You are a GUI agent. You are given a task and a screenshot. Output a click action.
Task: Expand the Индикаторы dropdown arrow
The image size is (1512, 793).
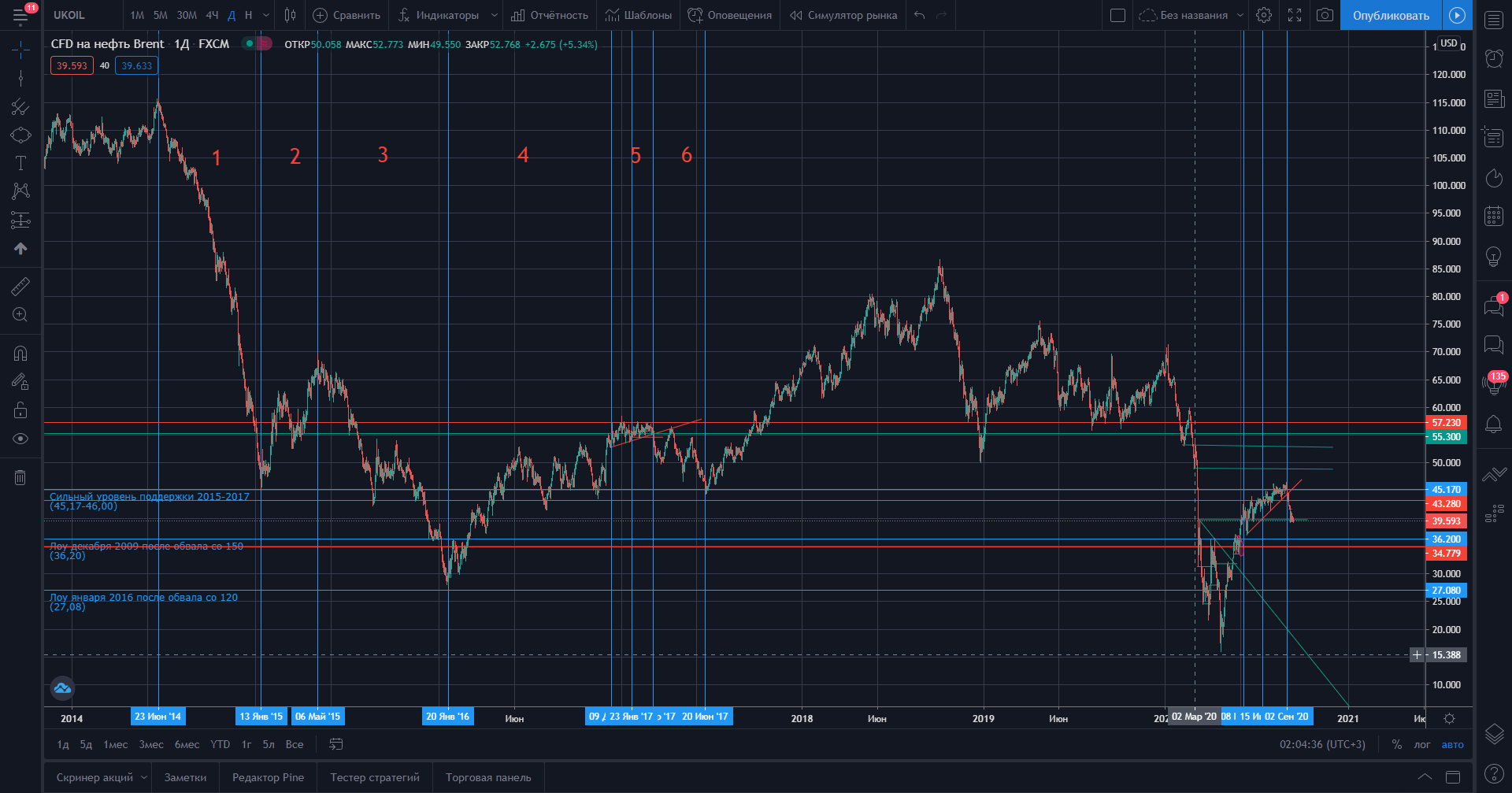pos(495,15)
